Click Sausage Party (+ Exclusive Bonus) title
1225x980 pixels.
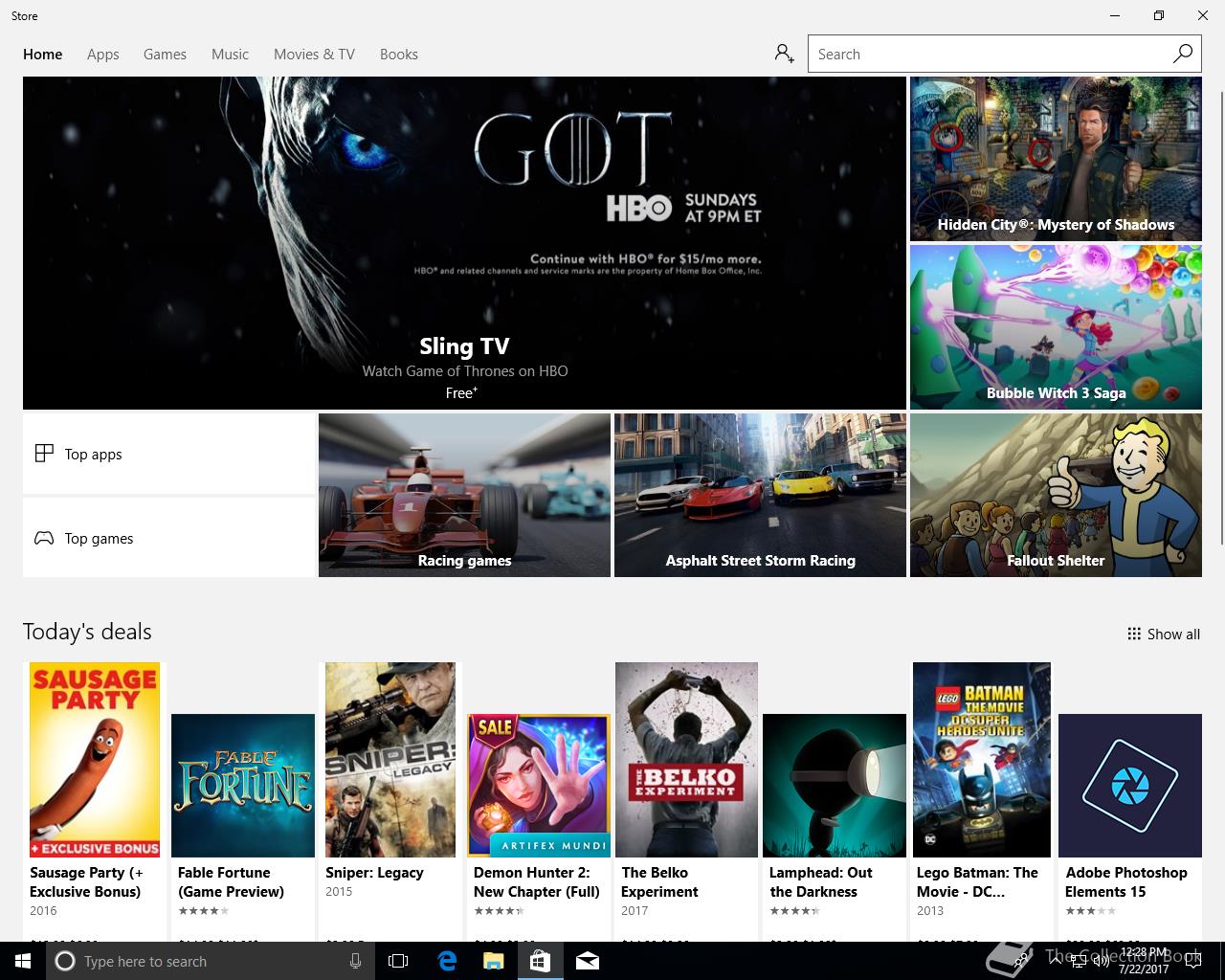[x=86, y=881]
